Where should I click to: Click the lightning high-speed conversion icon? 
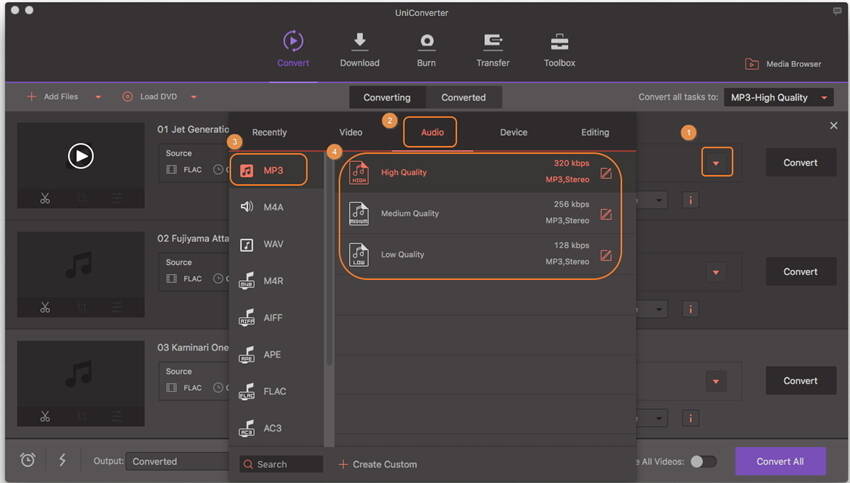point(62,460)
